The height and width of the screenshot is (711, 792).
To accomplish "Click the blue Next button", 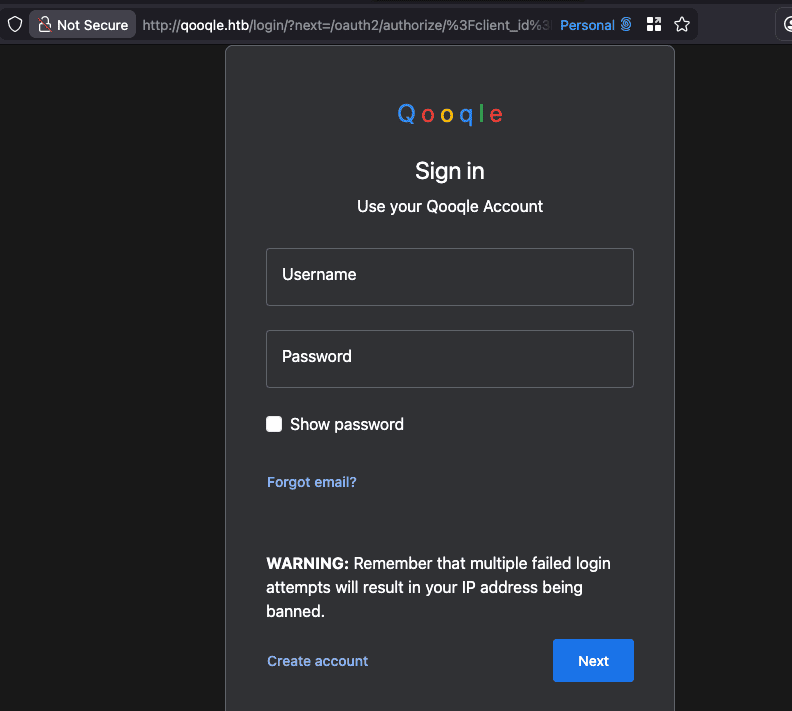I will [x=593, y=661].
